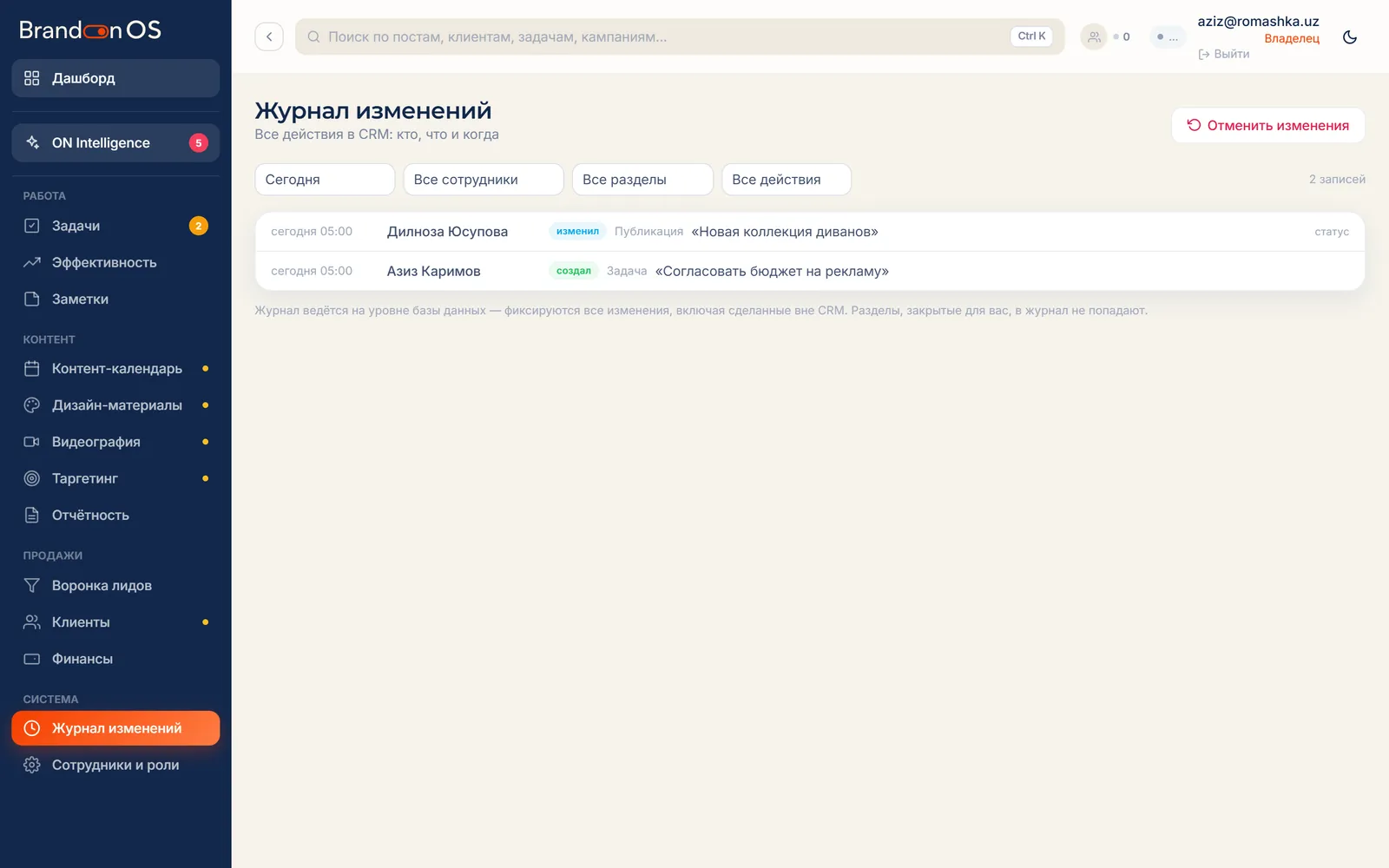
Task: Open the Все разделы filter dropdown
Action: click(x=642, y=180)
